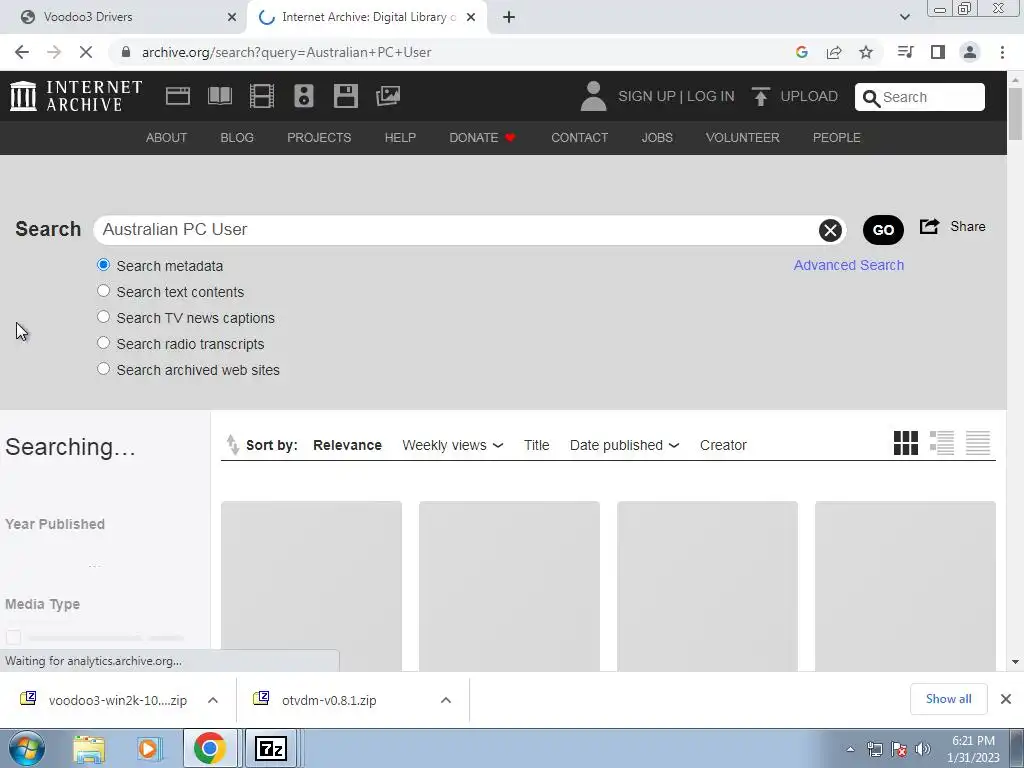Viewport: 1024px width, 768px height.
Task: Open the Web (Wayback Machine) icon
Action: (x=178, y=96)
